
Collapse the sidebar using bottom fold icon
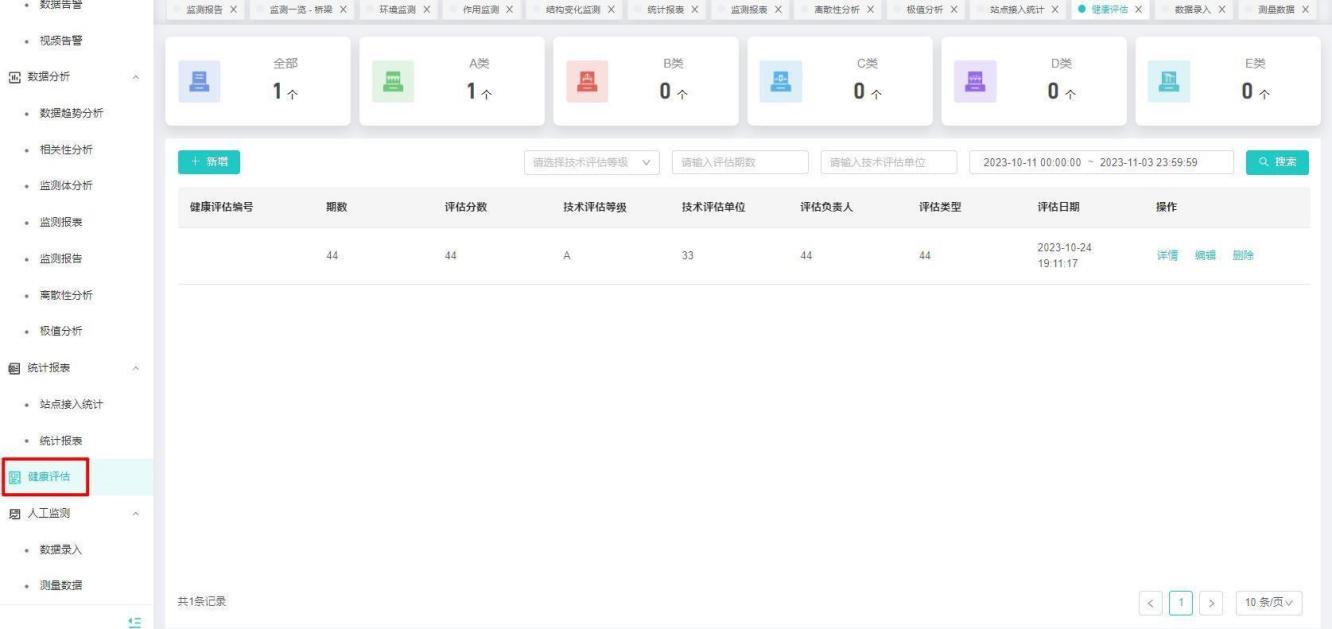click(135, 622)
